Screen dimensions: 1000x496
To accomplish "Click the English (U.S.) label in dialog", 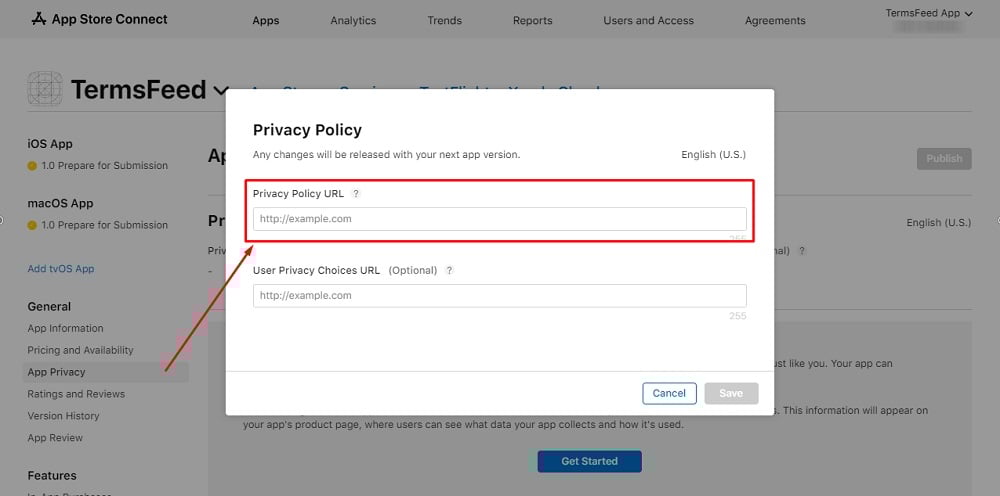I will [713, 155].
